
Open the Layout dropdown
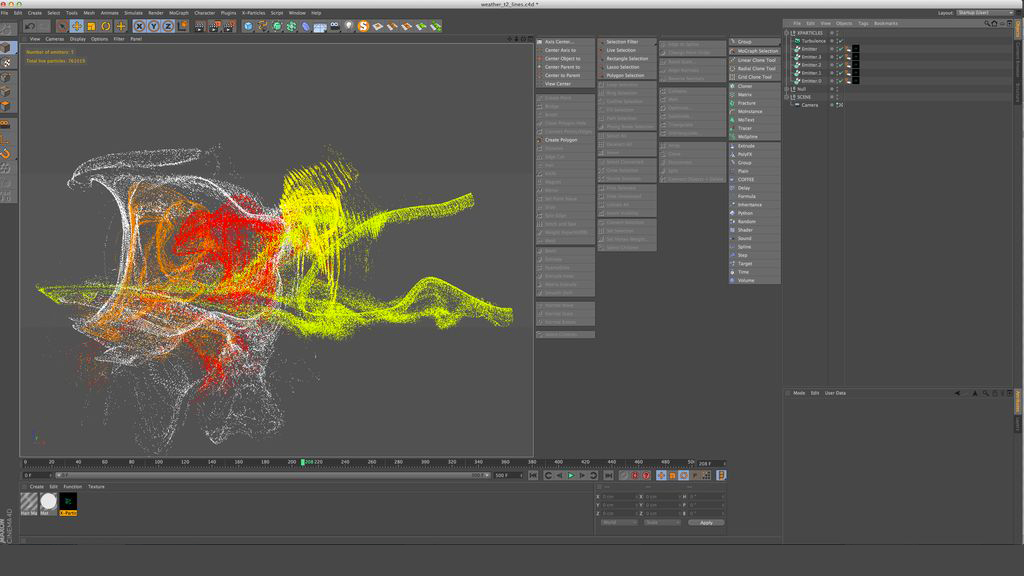point(983,13)
